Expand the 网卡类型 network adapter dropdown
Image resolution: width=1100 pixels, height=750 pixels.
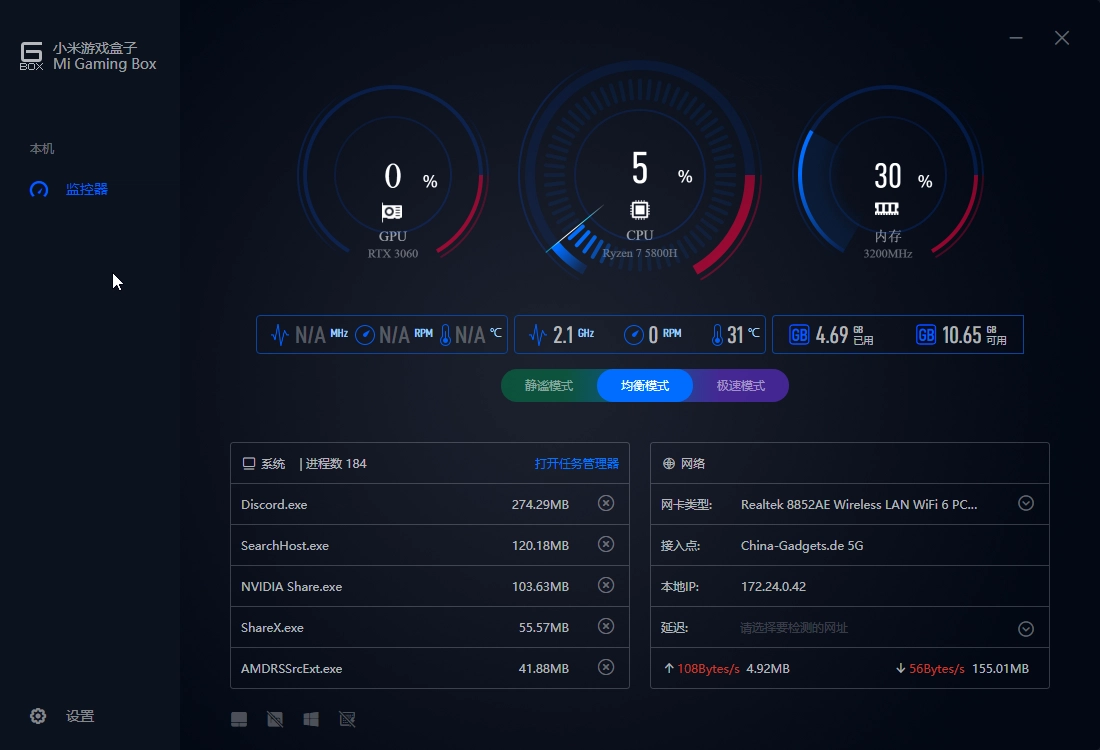[1026, 503]
